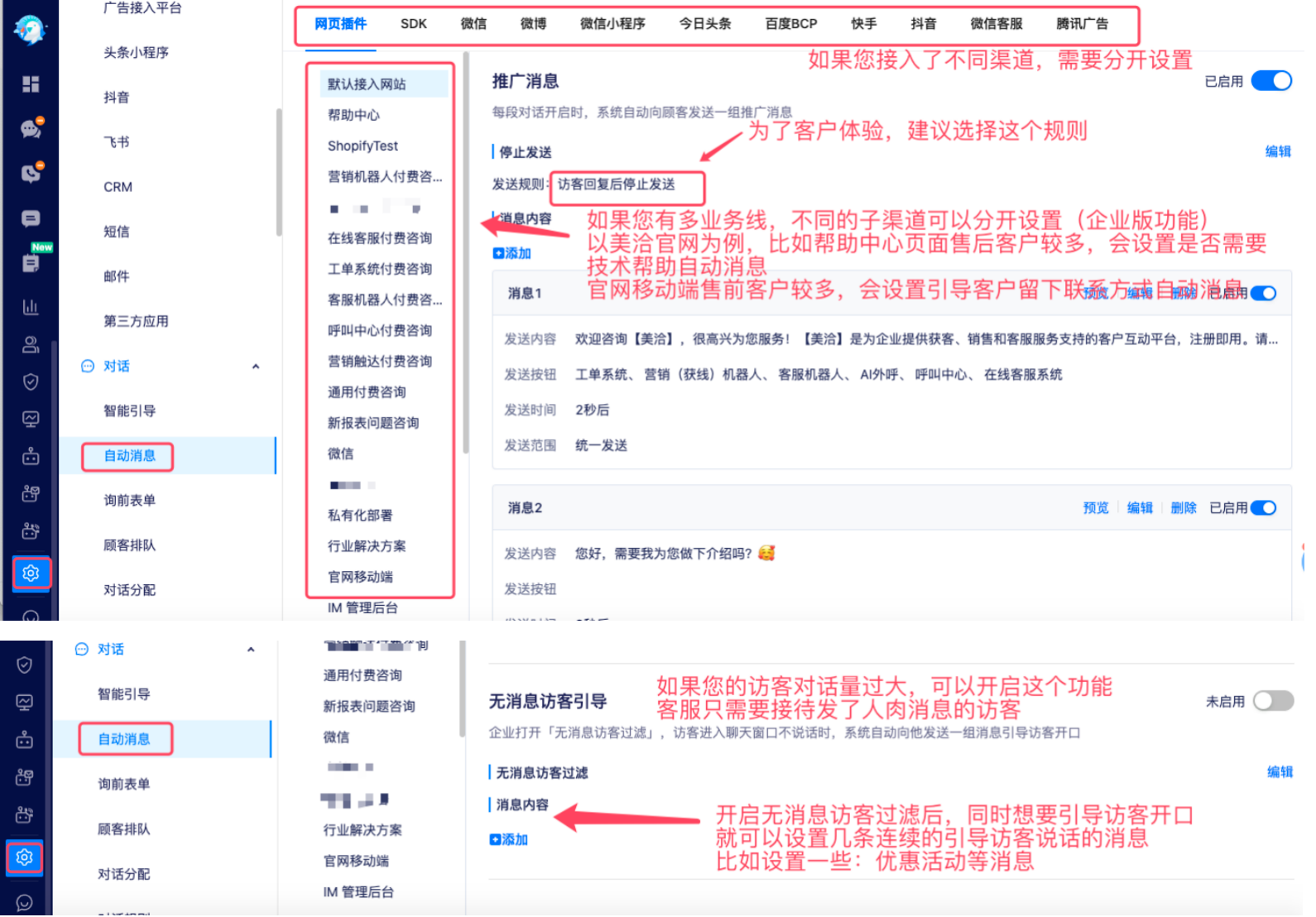This screenshot has width=1316, height=917.
Task: Click the upper navigation menu scrollbar
Action: (x=279, y=172)
